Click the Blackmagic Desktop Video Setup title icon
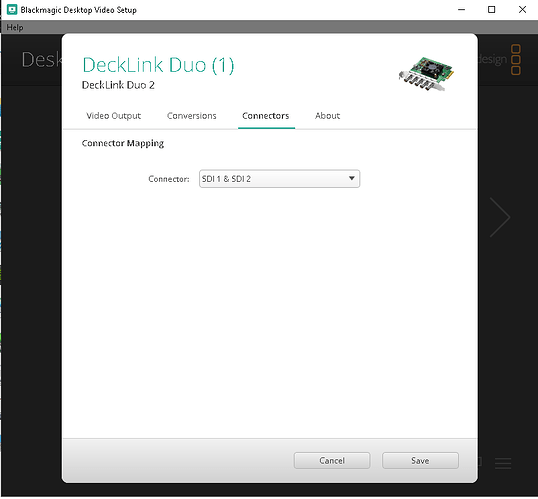Viewport: 538px width, 499px height. [12, 10]
